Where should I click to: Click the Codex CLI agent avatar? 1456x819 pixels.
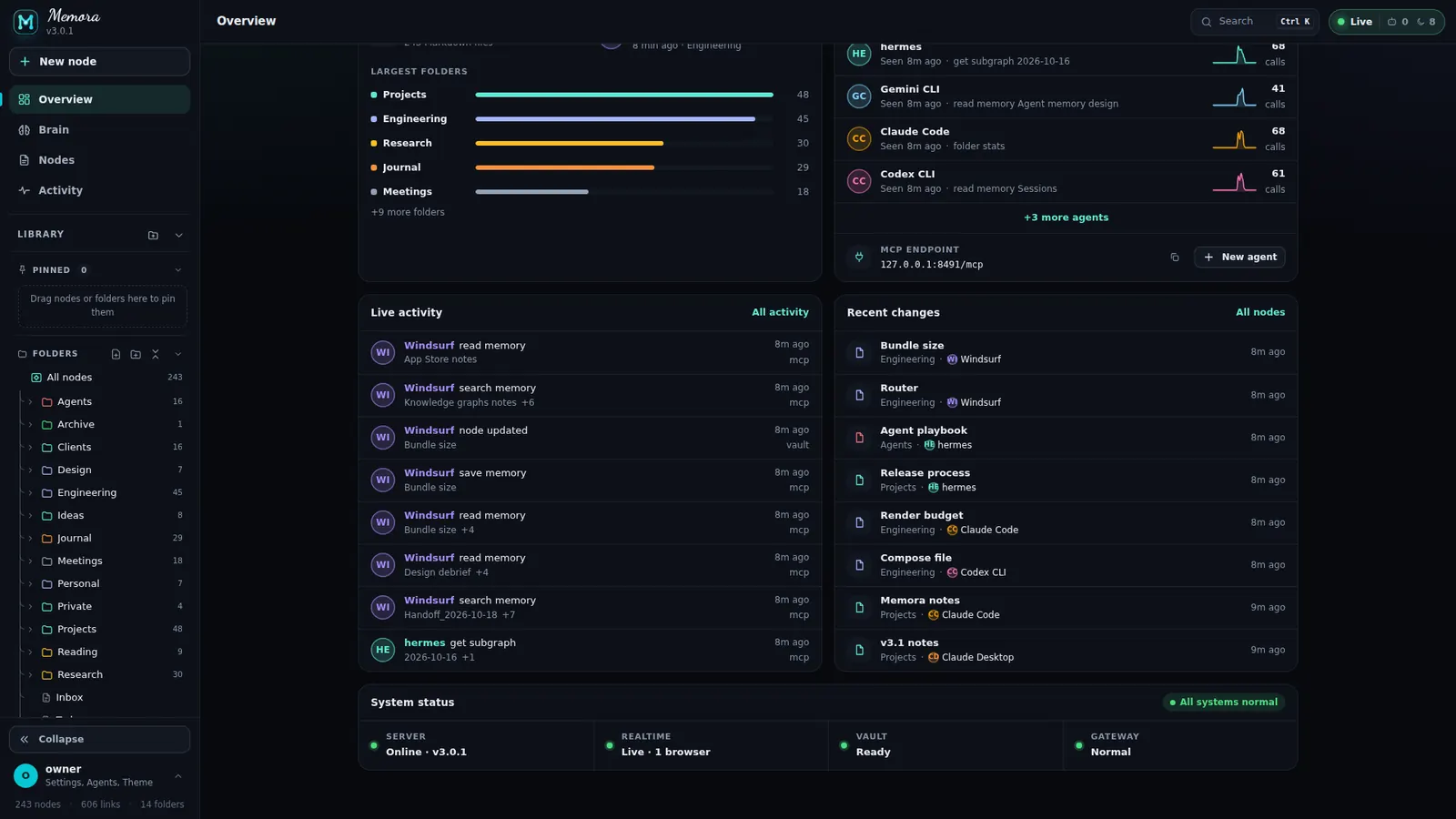[x=859, y=181]
